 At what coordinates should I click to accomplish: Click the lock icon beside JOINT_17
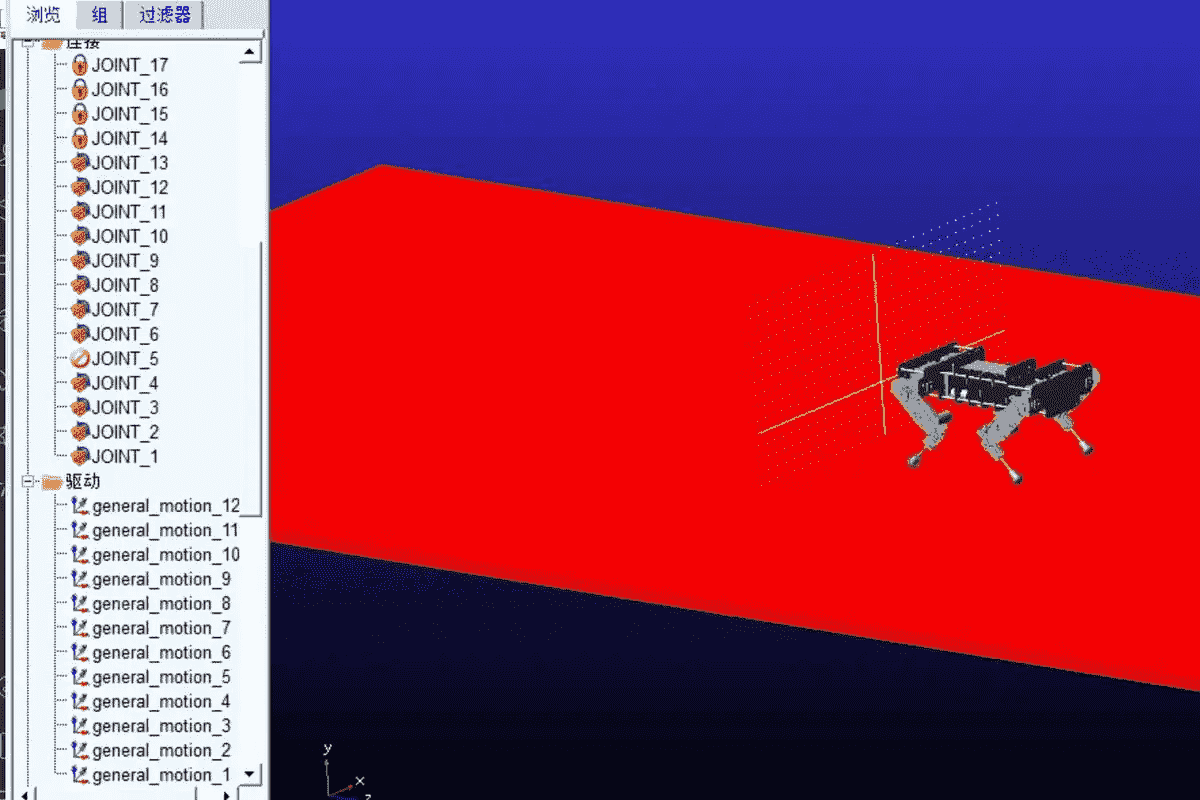(80, 65)
